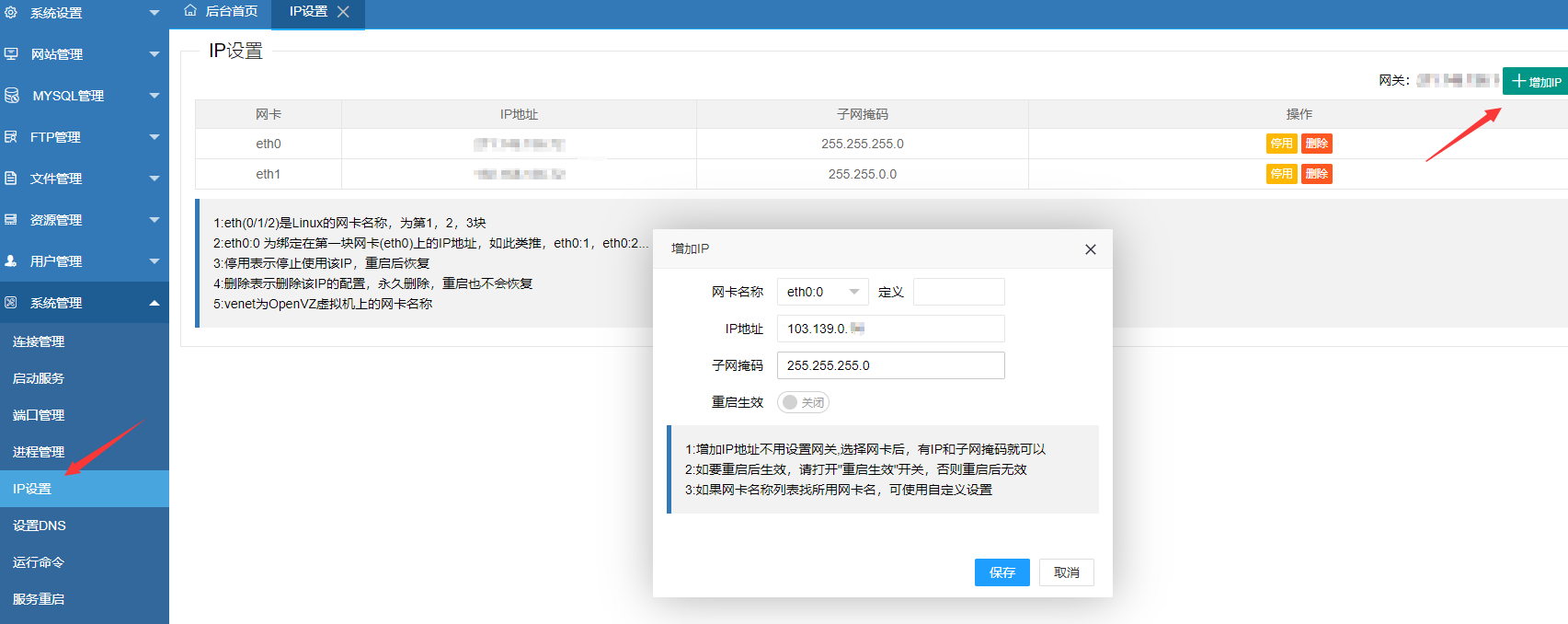Viewport: 1568px width, 624px height.
Task: Open 设置DNS in the sidebar
Action: [x=40, y=526]
